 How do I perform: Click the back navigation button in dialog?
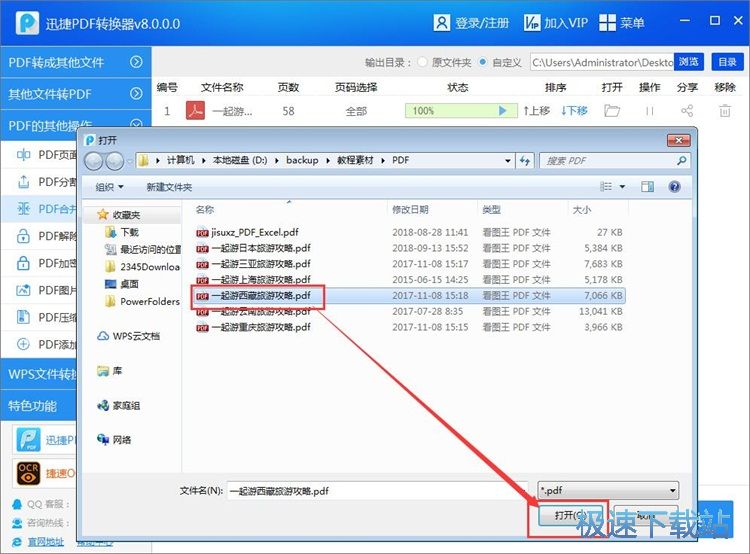94,161
